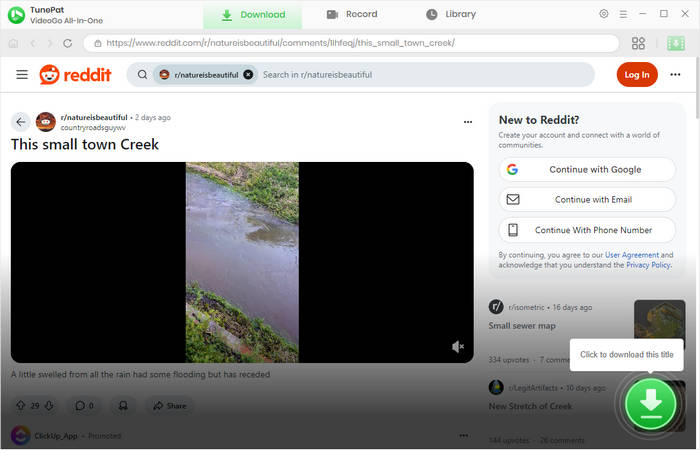
Task: Open r/natureisbeautiful community avatar
Action: tap(46, 121)
